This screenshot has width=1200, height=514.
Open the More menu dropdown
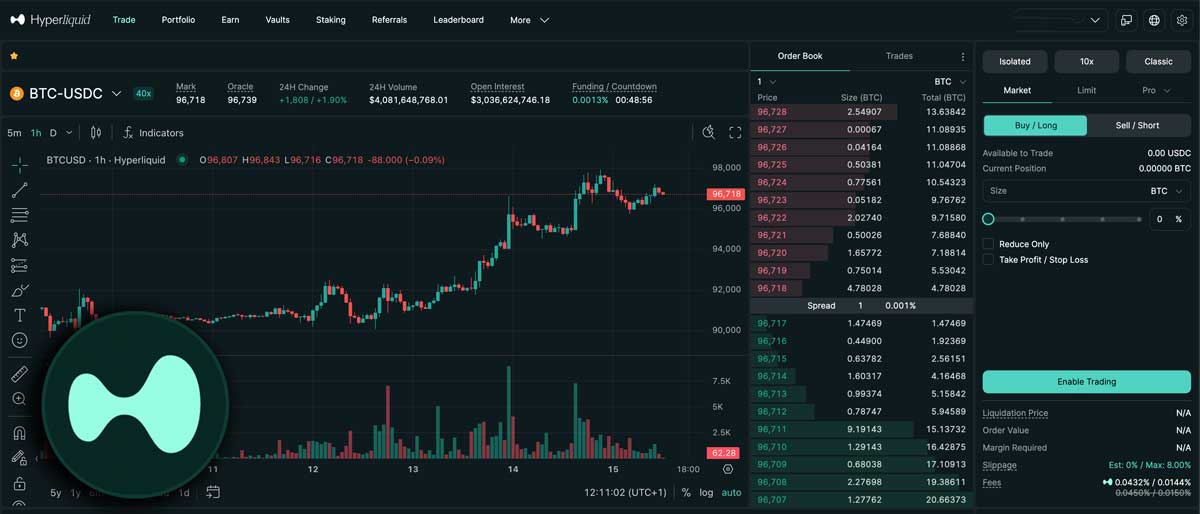529,20
